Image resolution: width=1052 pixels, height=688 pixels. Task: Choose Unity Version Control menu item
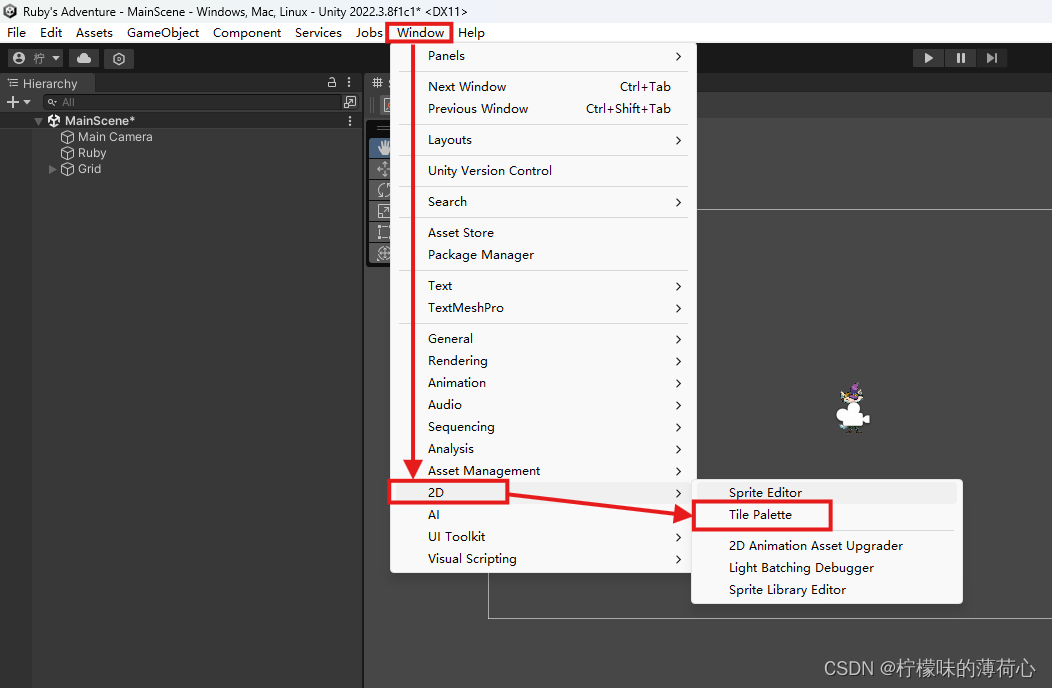pyautogui.click(x=543, y=170)
